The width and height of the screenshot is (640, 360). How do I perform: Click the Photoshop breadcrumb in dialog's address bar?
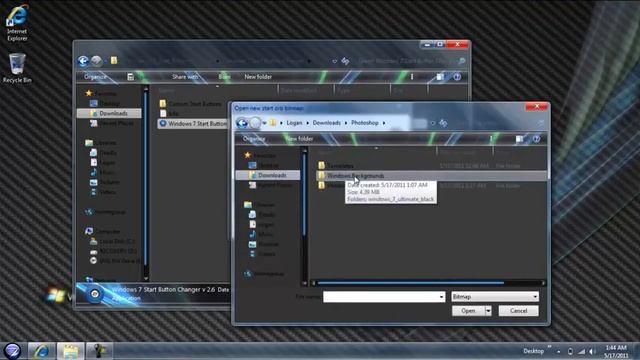[365, 123]
